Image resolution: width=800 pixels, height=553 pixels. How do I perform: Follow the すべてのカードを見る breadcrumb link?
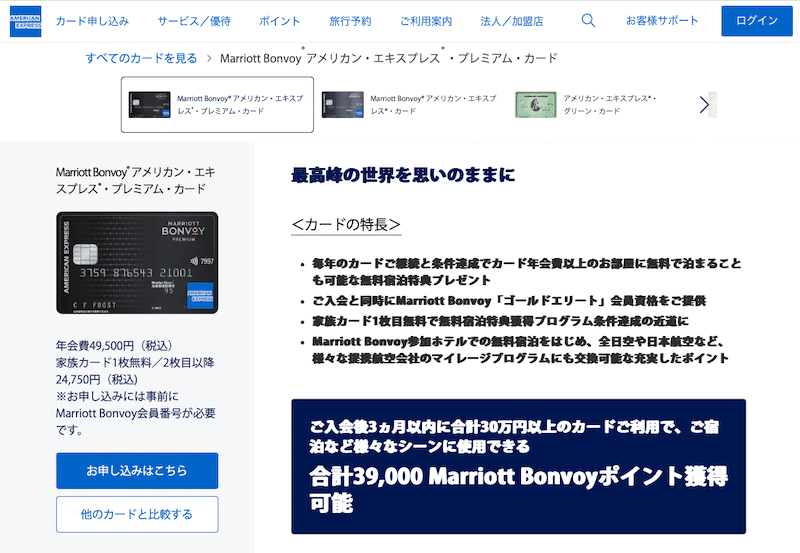141,58
